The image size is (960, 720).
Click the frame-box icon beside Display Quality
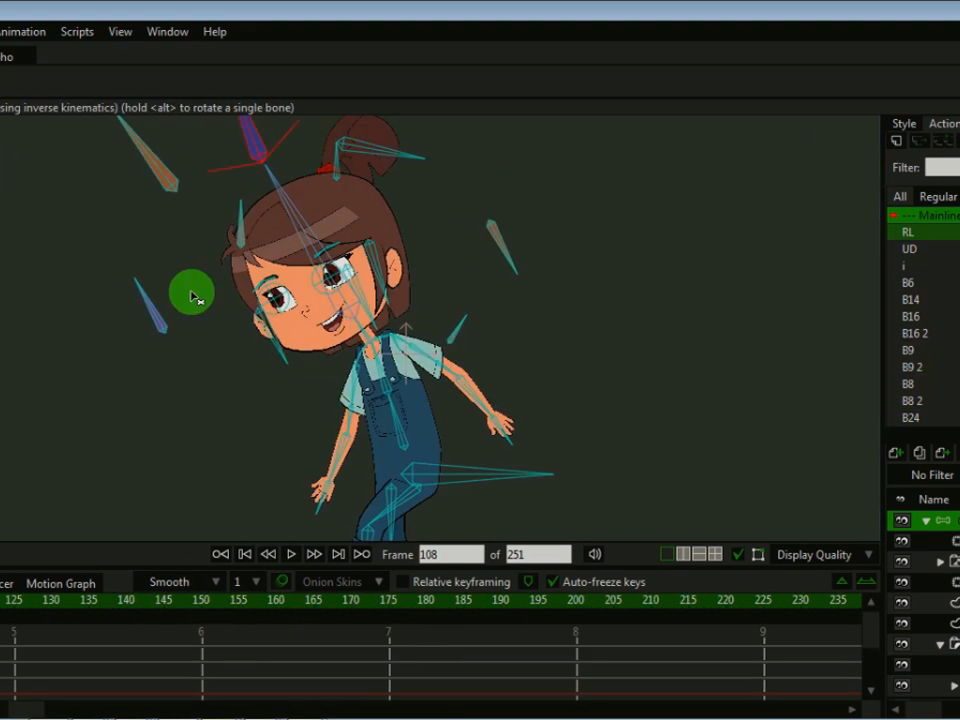[x=758, y=555]
